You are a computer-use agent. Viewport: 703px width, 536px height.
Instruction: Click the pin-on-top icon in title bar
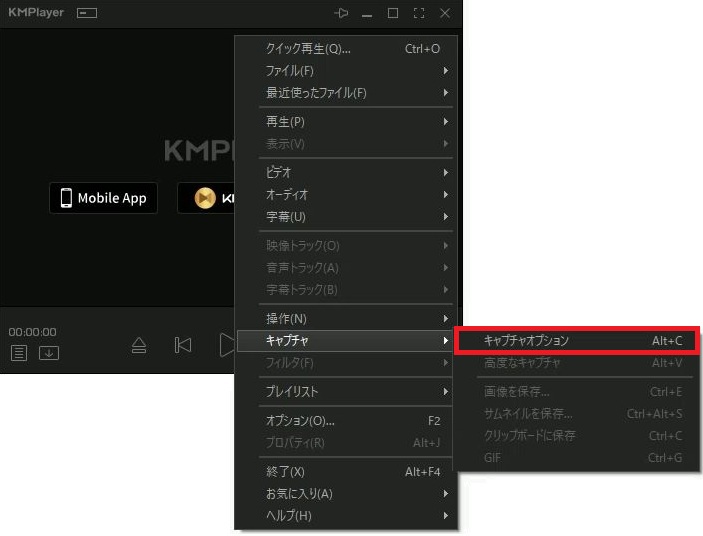(x=341, y=13)
